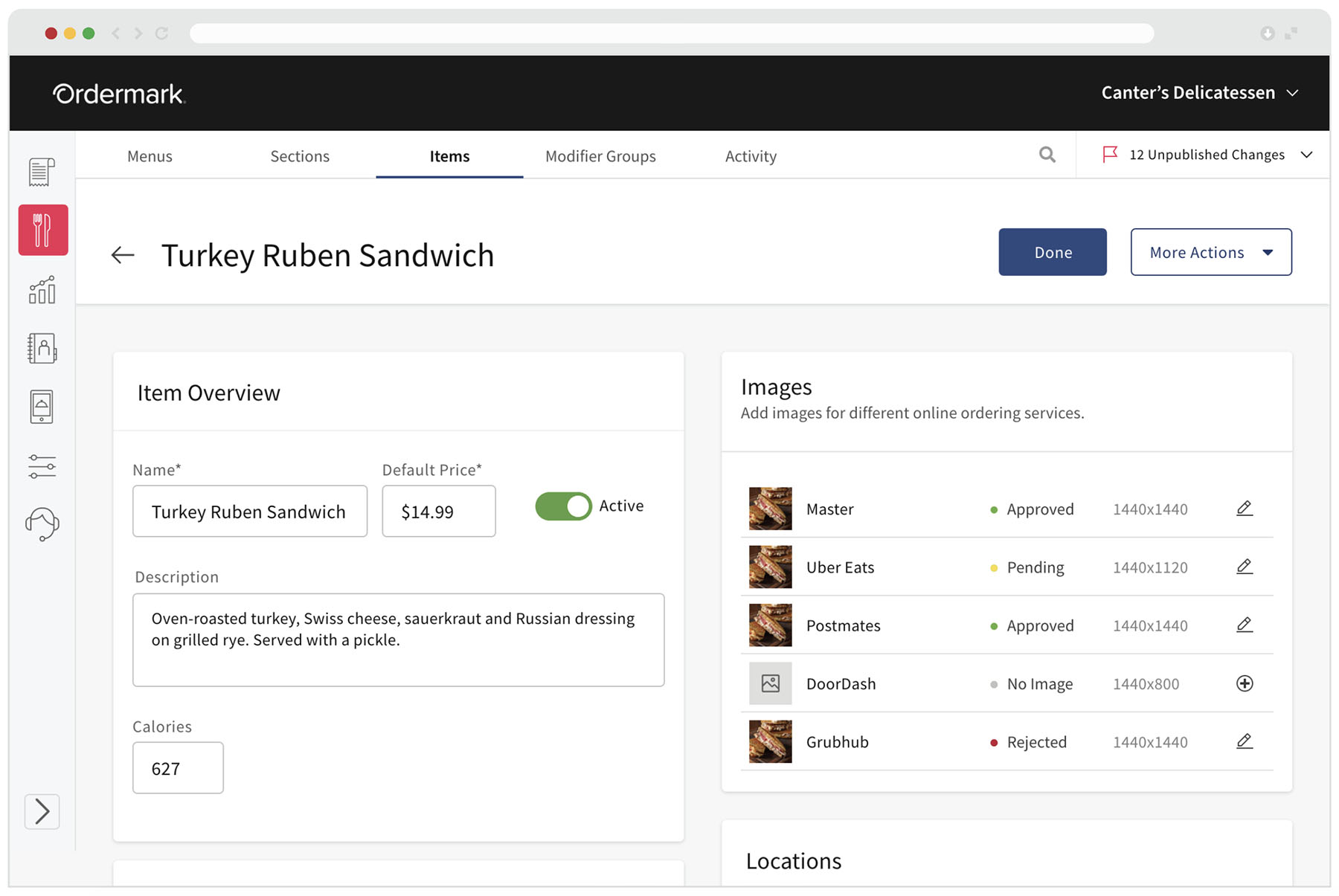Click the Turkey Ruben Sandwich page title

tap(327, 255)
